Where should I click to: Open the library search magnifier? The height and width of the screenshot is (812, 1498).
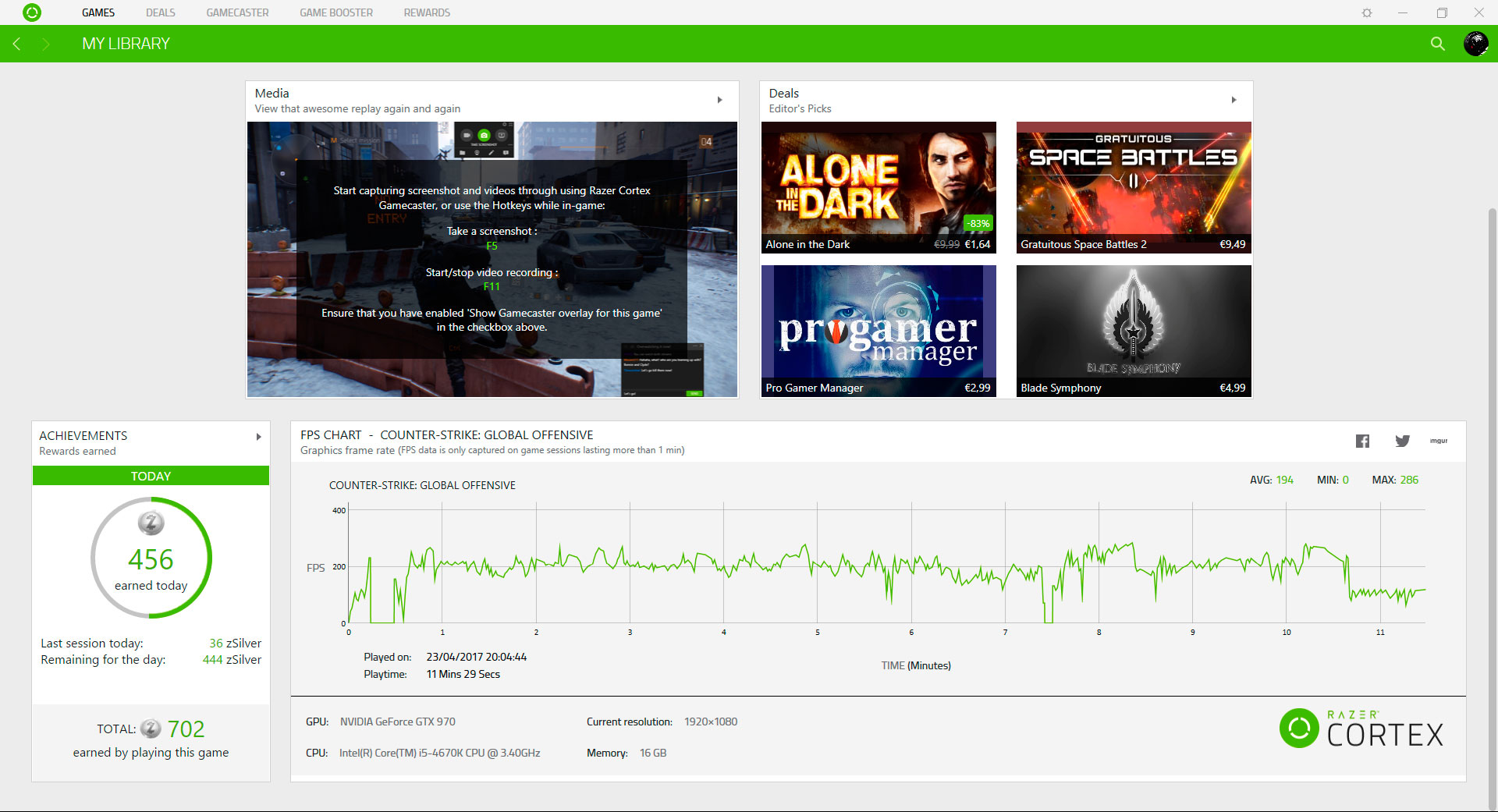[x=1438, y=44]
